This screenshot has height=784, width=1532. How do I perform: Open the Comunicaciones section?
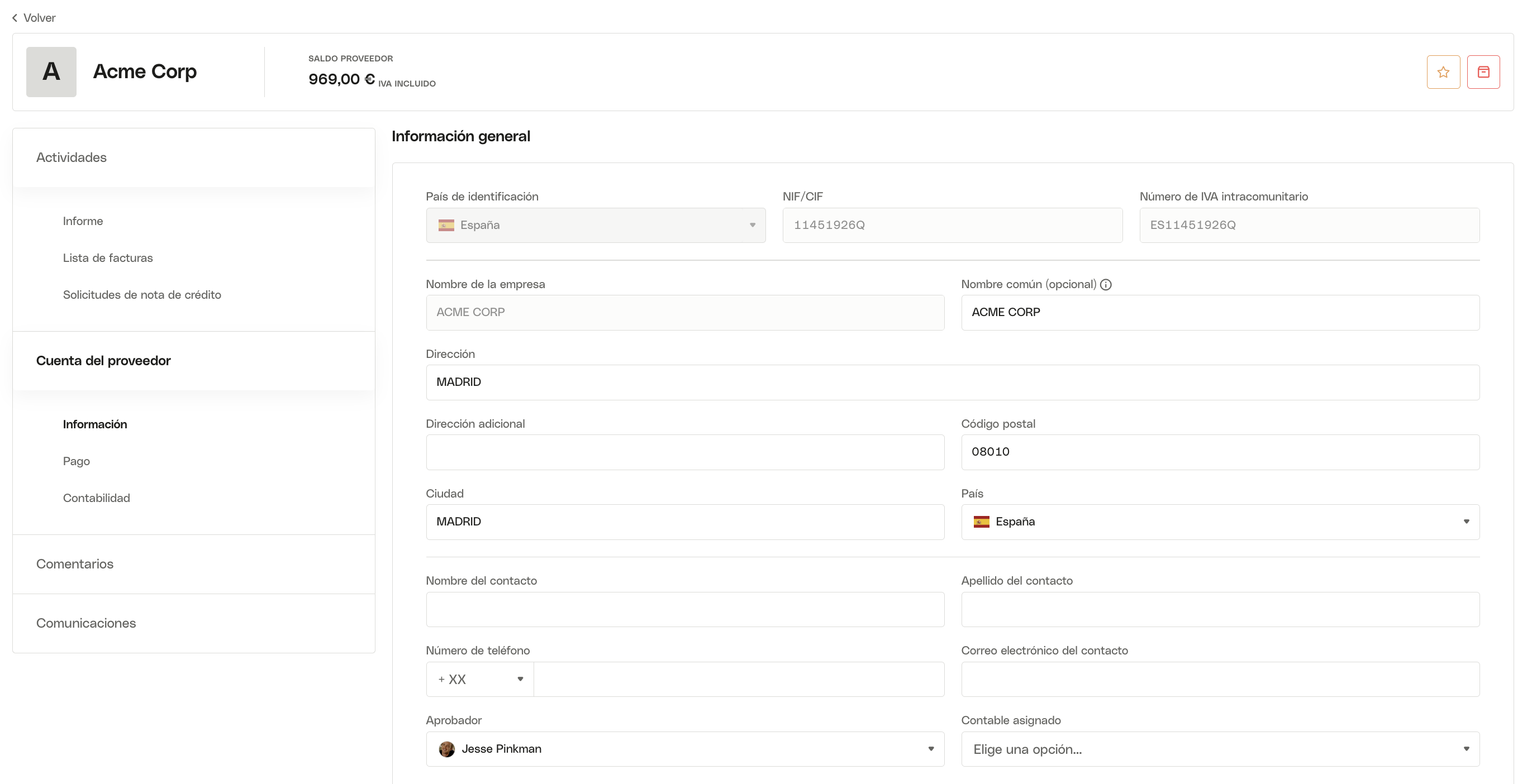click(194, 623)
